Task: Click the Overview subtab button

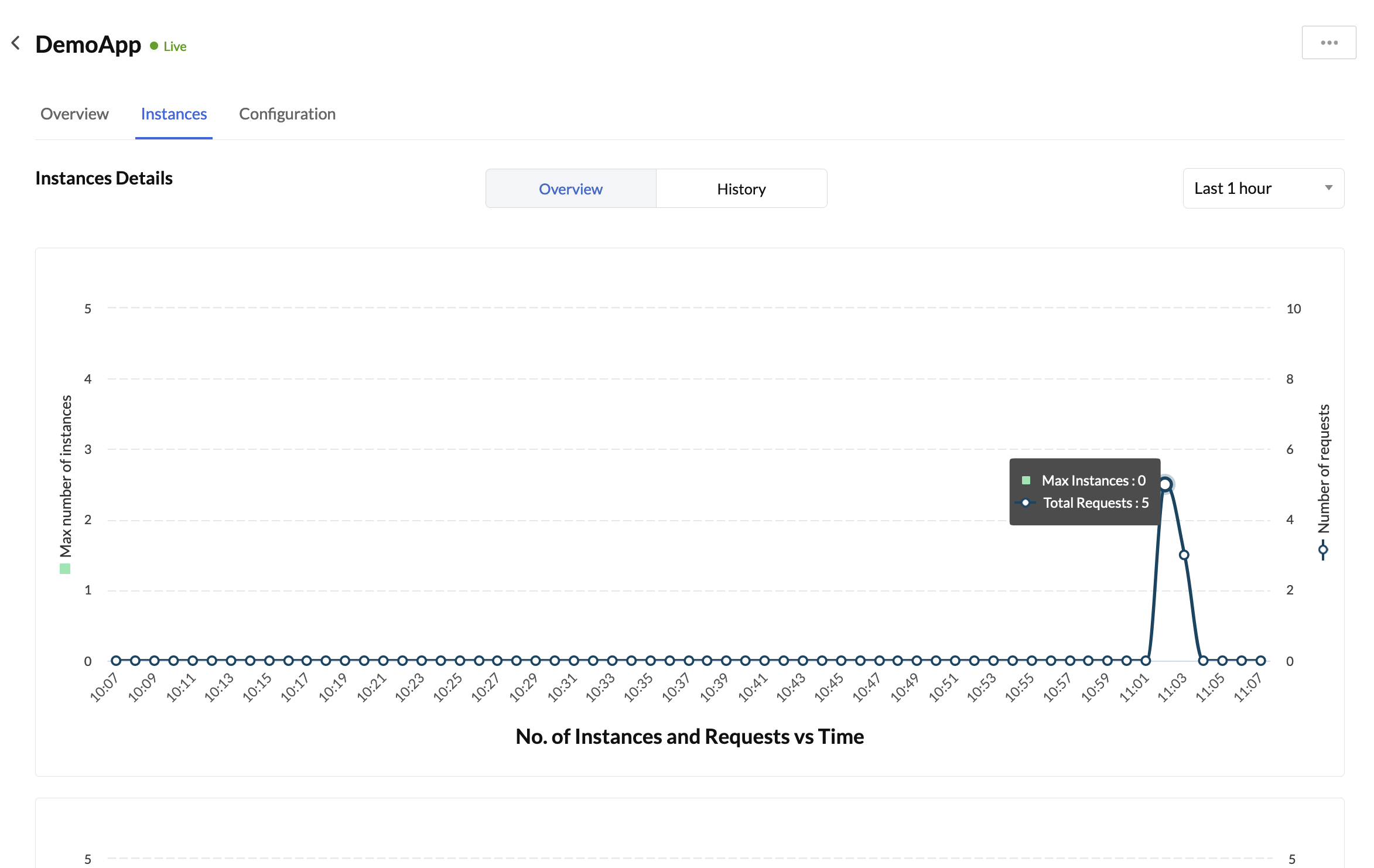Action: 571,188
